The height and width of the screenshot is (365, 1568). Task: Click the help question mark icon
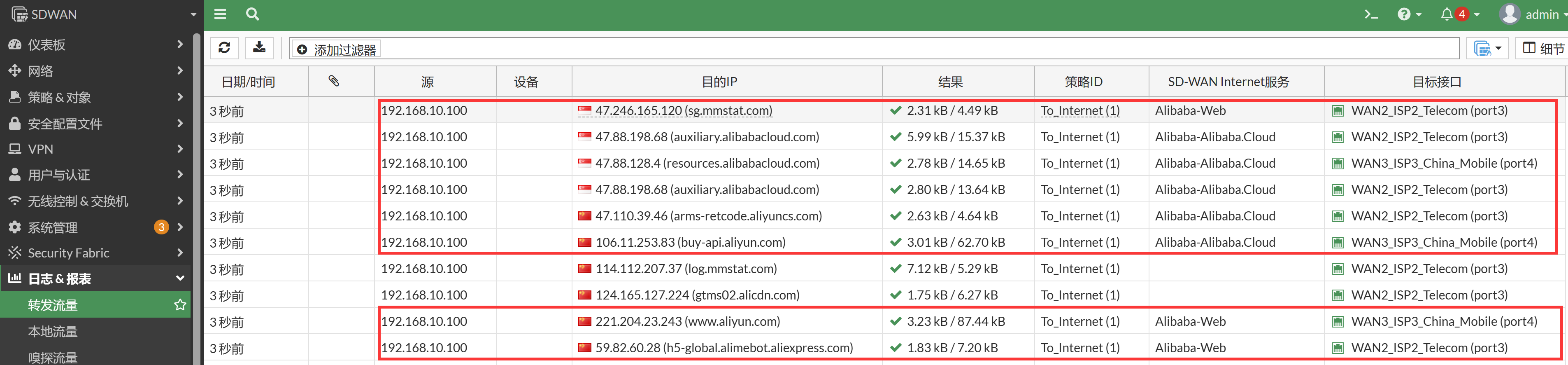(x=1404, y=14)
